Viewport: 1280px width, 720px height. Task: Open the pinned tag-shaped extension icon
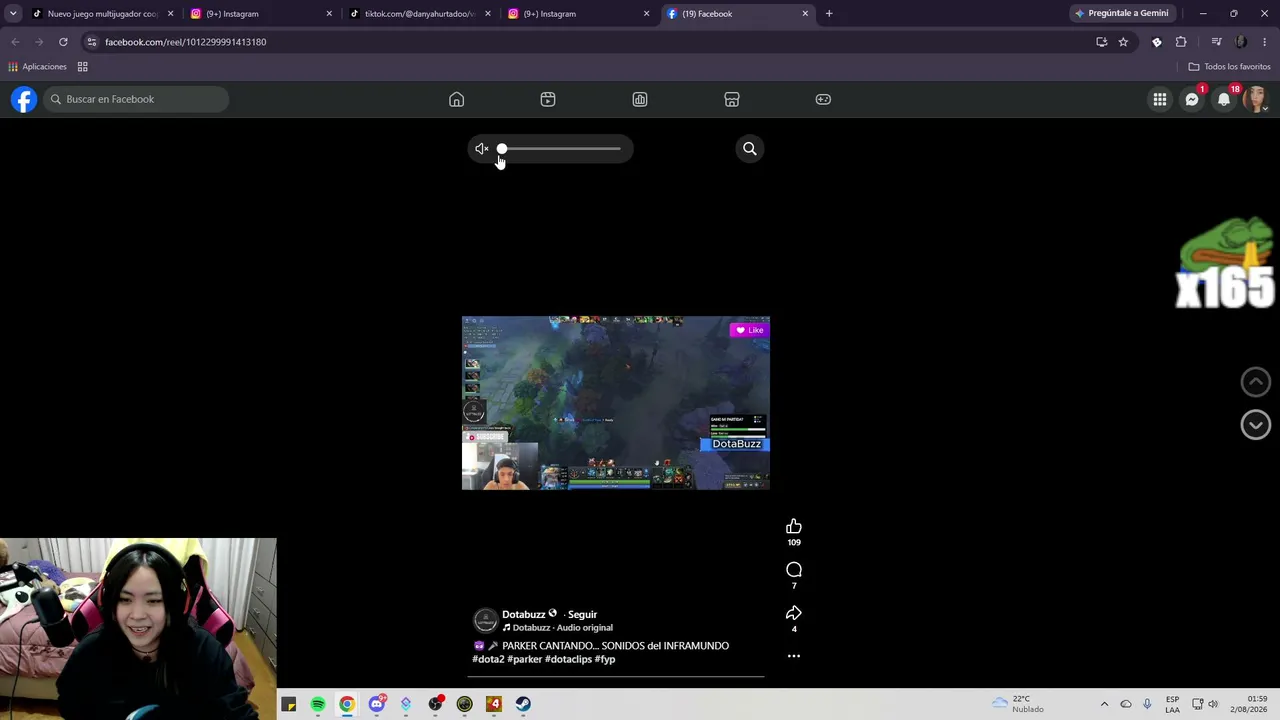1157,42
